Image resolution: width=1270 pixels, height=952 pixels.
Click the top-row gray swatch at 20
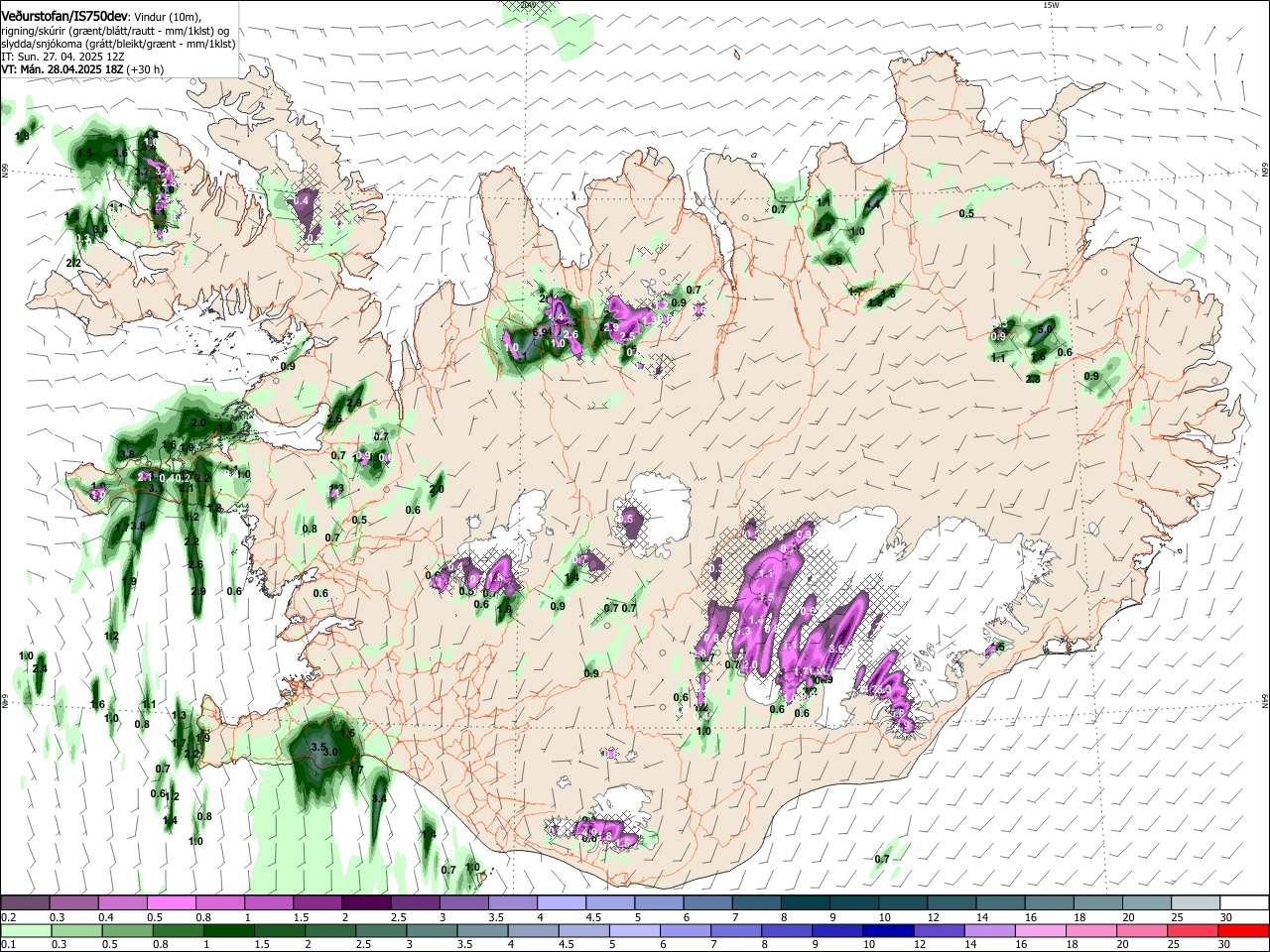(x=1145, y=902)
